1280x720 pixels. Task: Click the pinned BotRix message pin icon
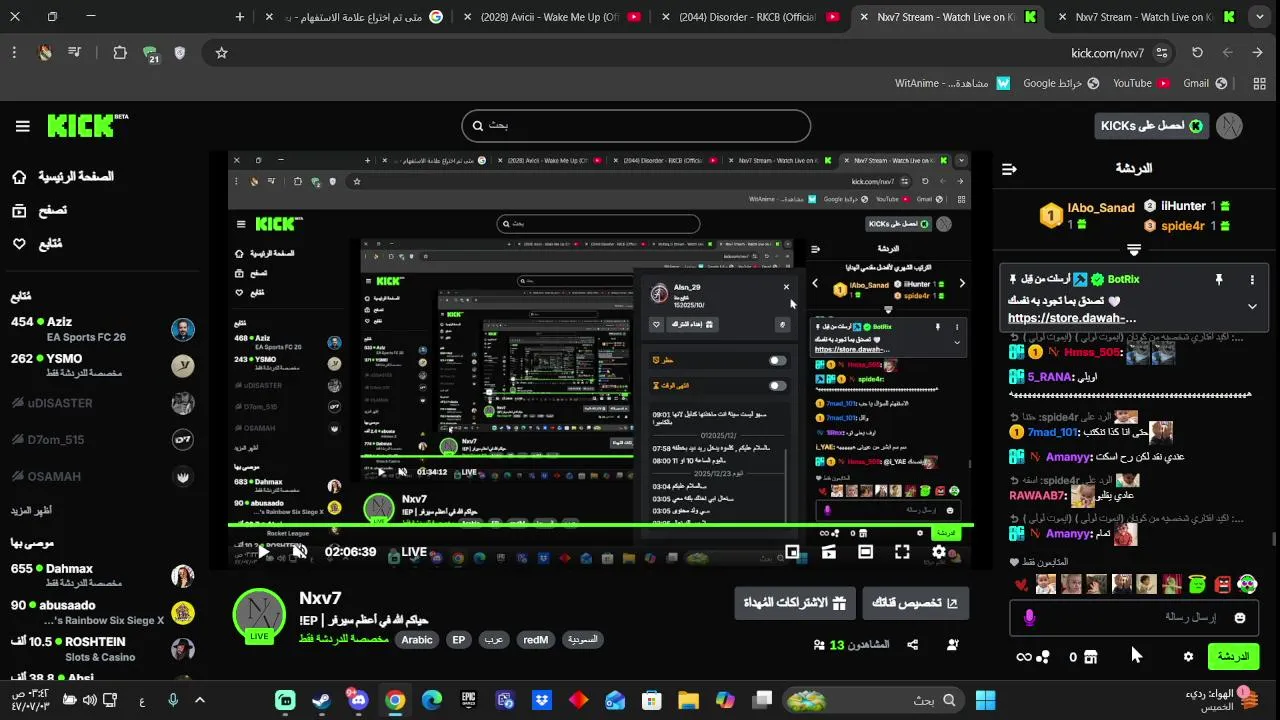tap(1218, 280)
